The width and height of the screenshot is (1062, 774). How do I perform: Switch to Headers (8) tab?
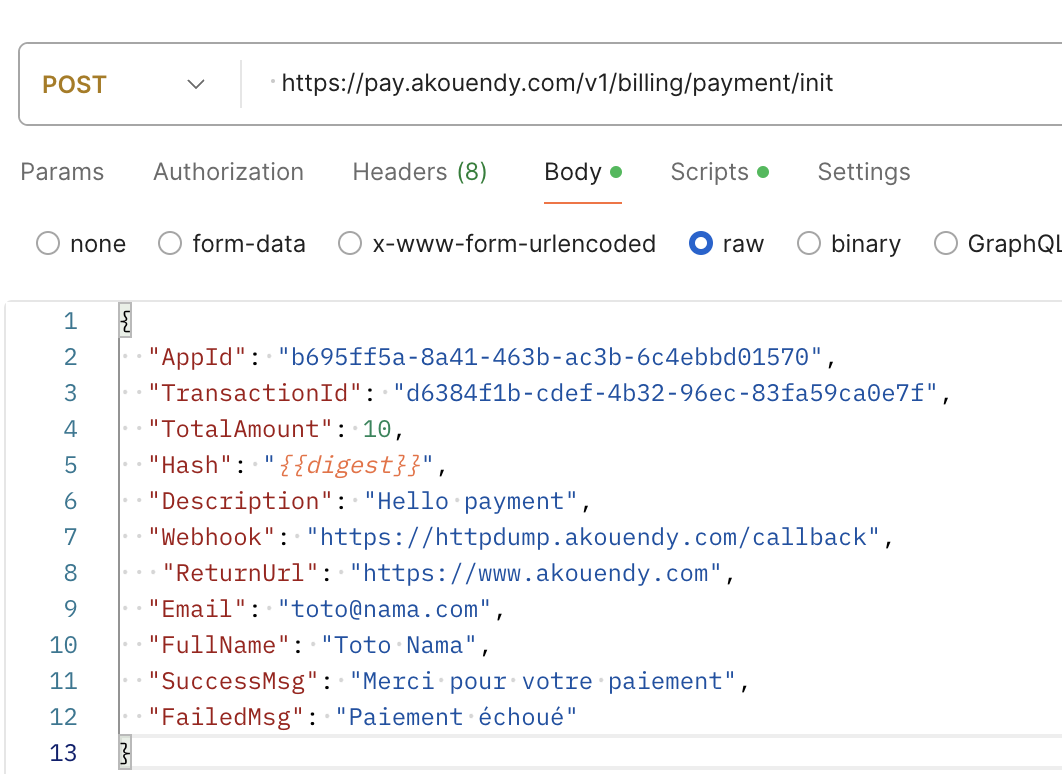419,172
